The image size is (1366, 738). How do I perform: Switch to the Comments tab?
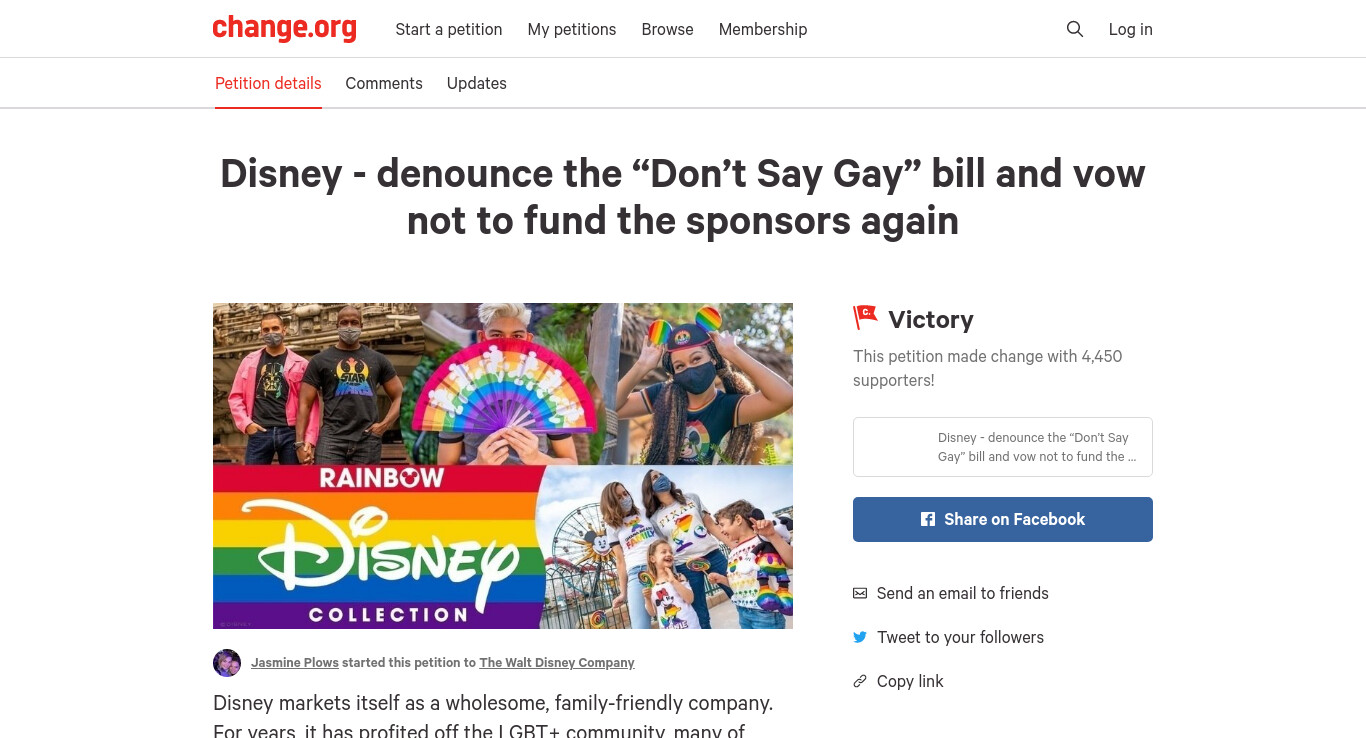(x=384, y=83)
